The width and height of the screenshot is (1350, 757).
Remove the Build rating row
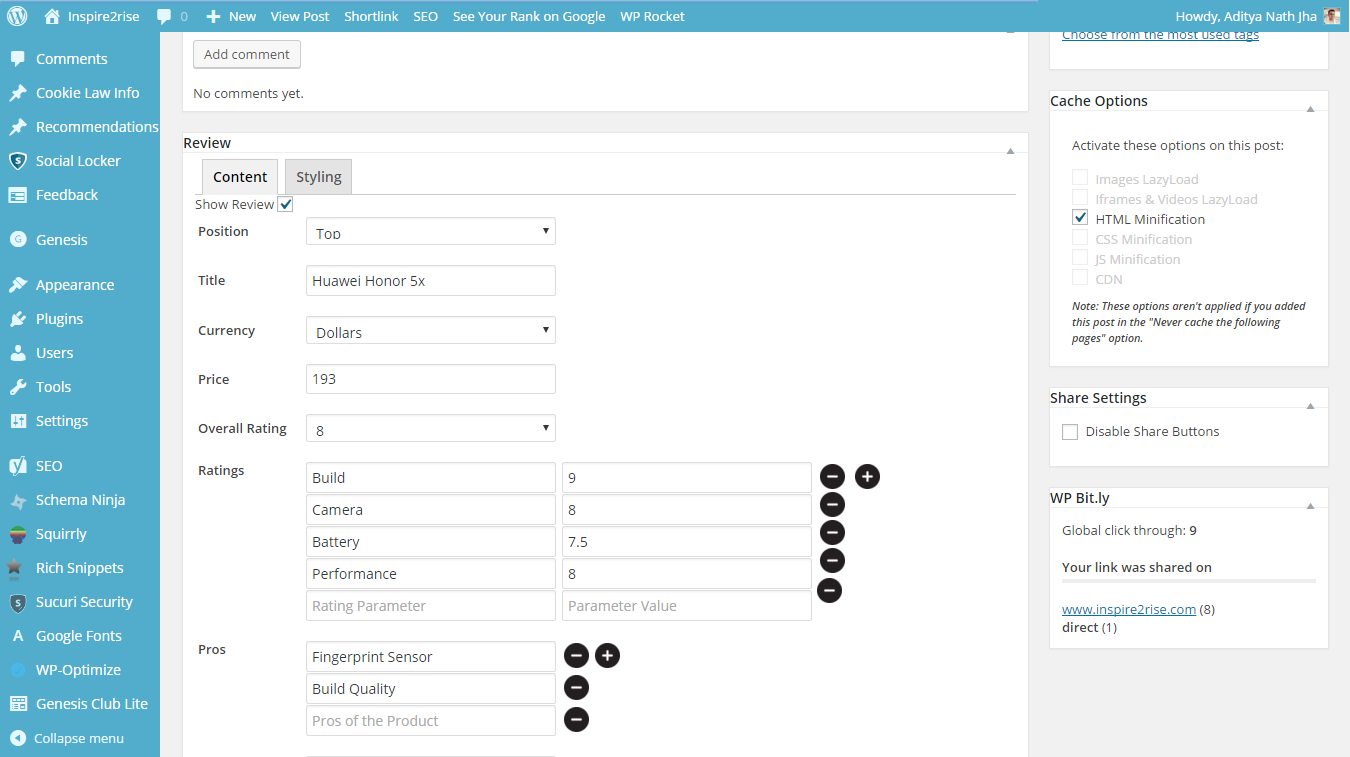pos(832,477)
